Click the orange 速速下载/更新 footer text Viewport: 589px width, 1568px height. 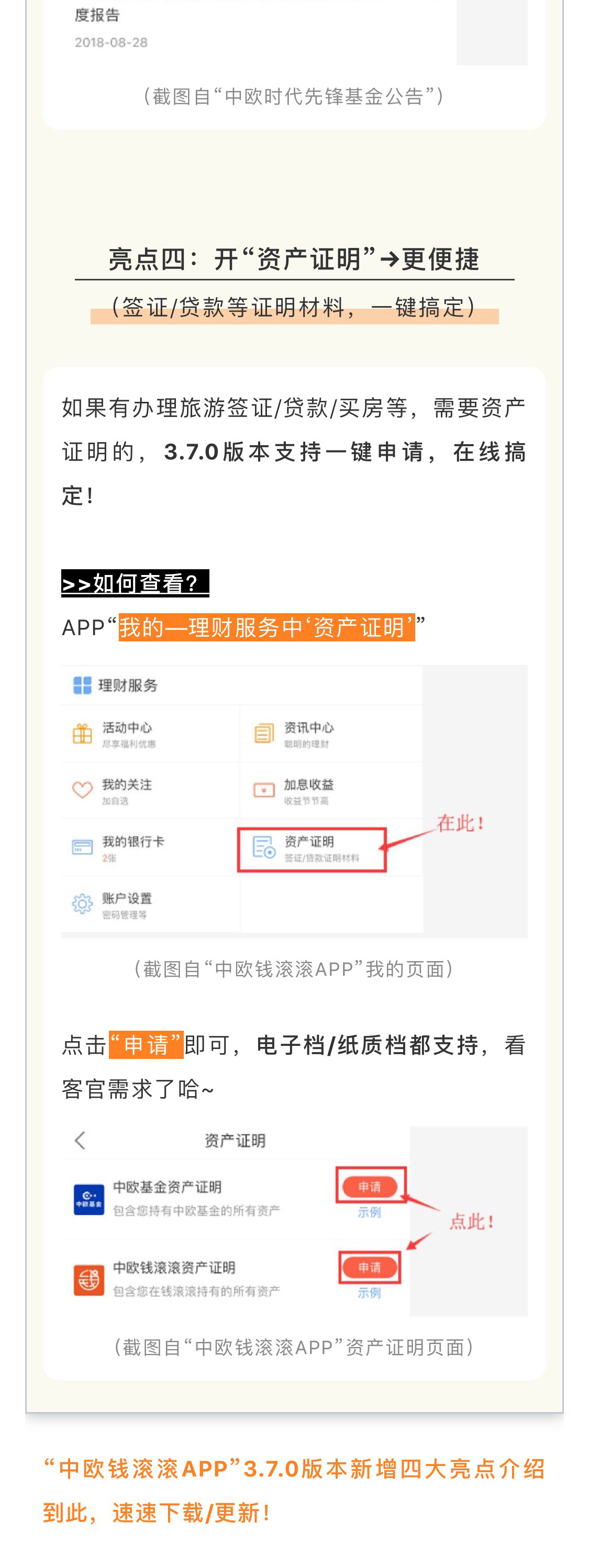tap(191, 1513)
